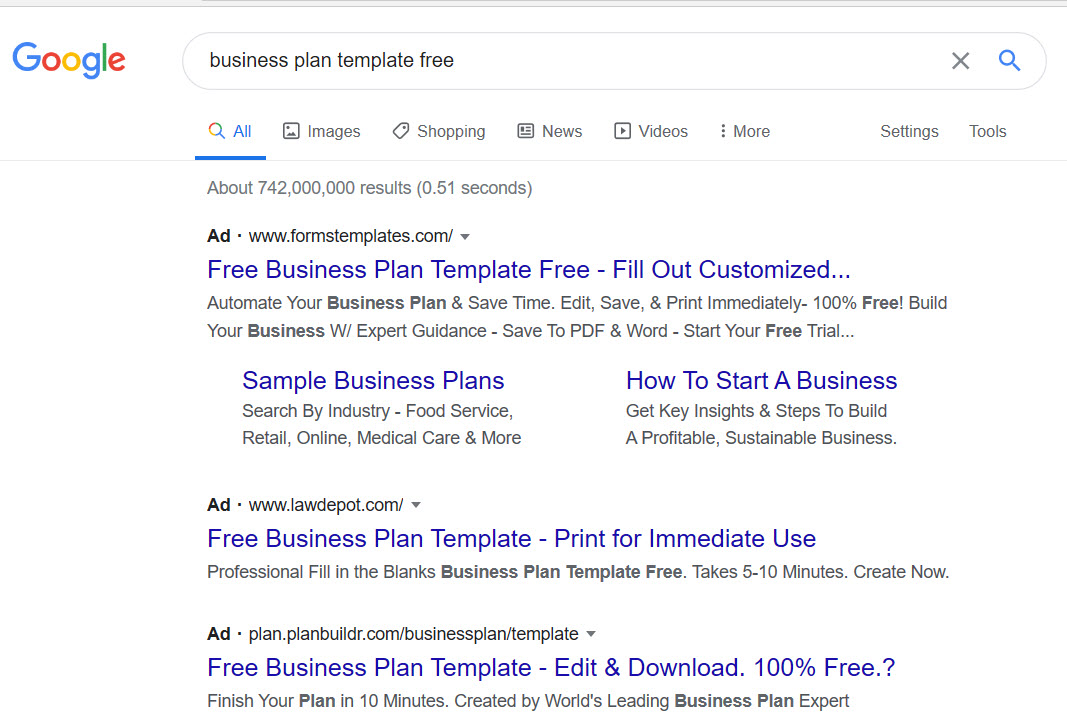Screen dimensions: 1067x724
Task: Open the Sample Business Plans link
Action: pos(373,381)
